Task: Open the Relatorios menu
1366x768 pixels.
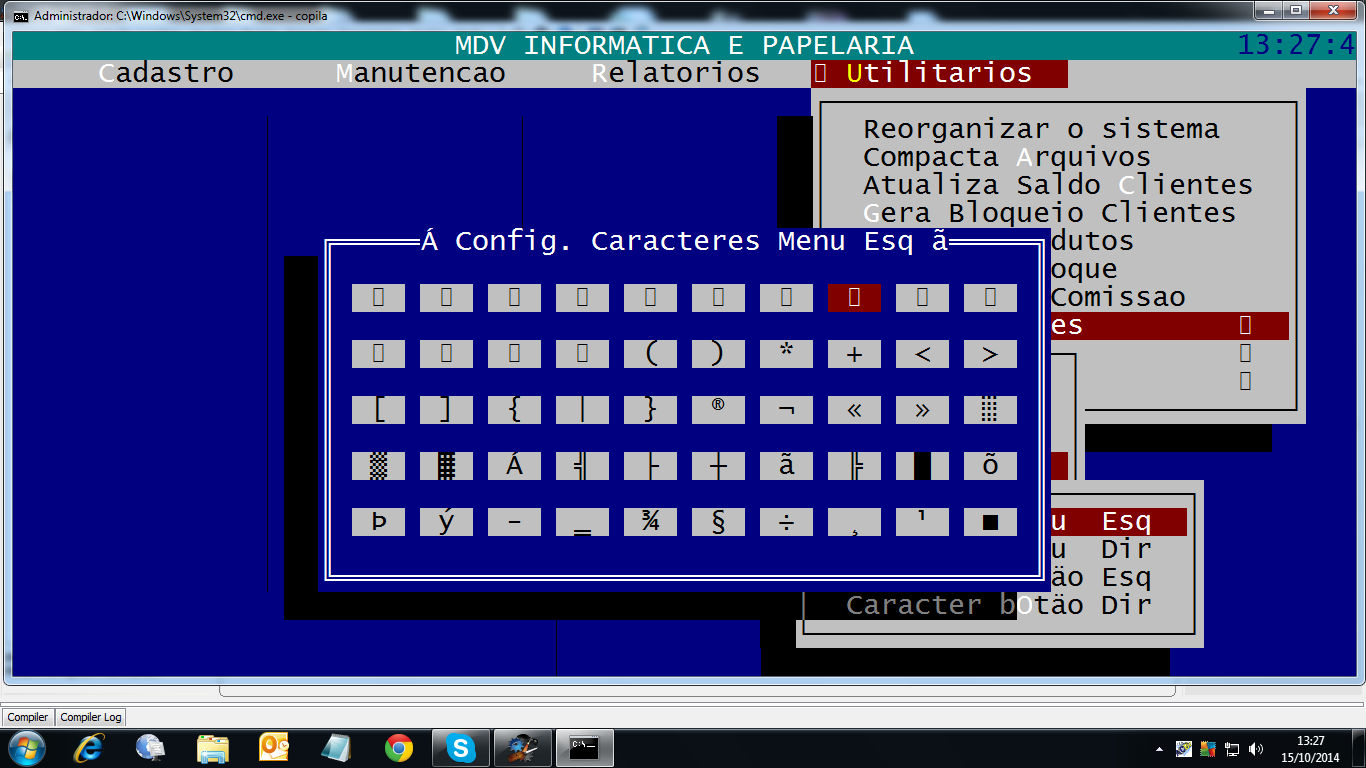Action: [x=676, y=73]
